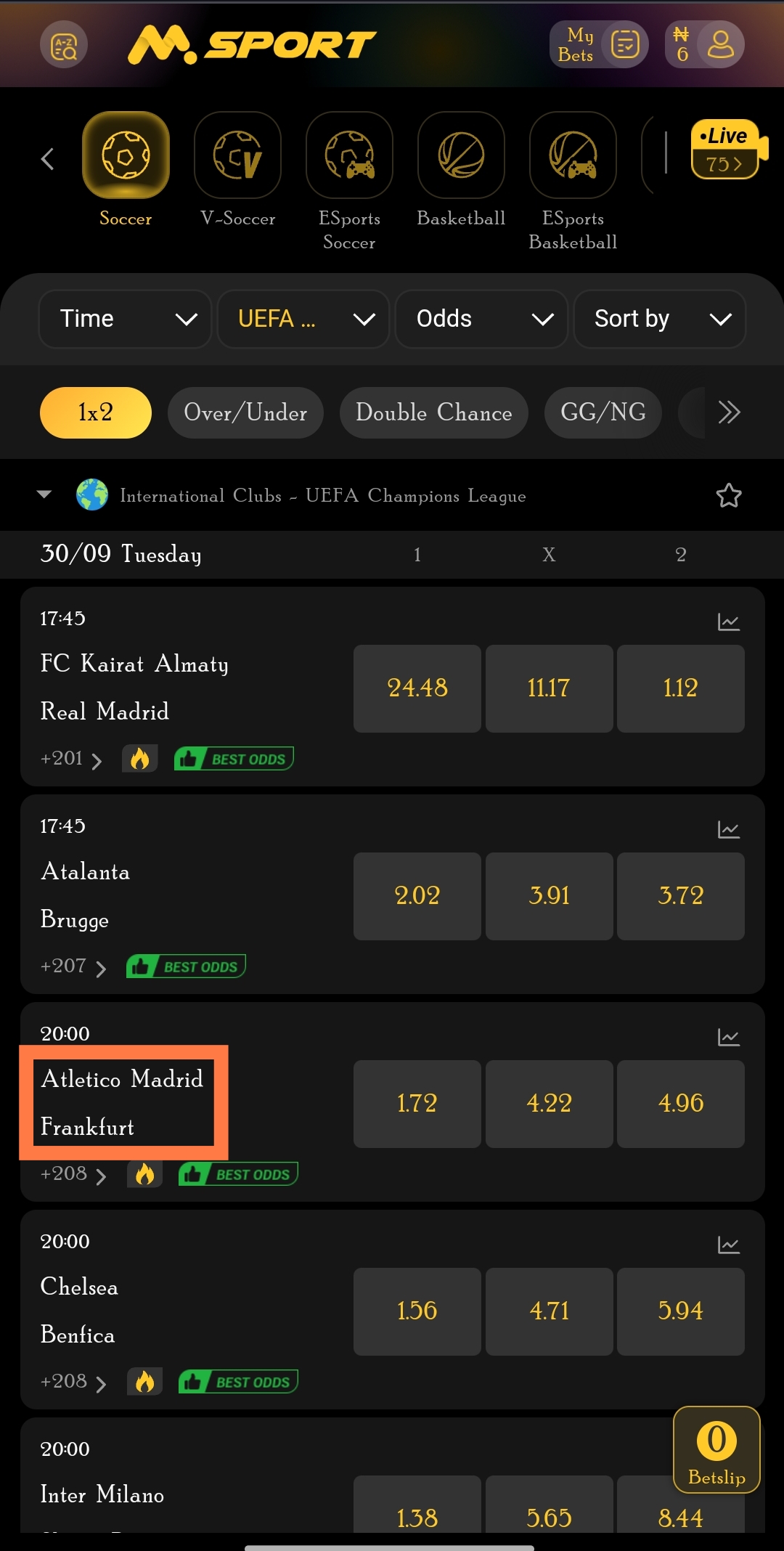The height and width of the screenshot is (1551, 784).
Task: Open the Time filter dropdown
Action: [125, 319]
